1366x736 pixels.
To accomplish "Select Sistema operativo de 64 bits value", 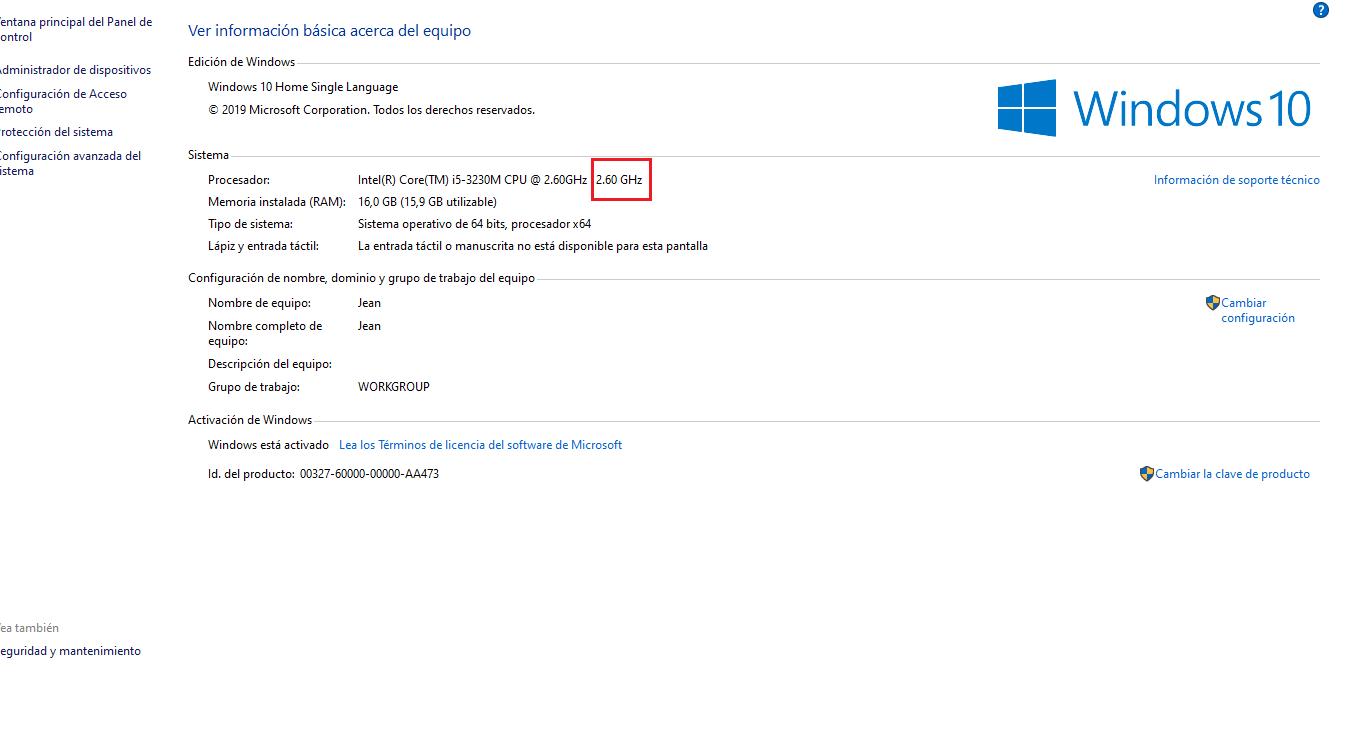I will pos(474,224).
